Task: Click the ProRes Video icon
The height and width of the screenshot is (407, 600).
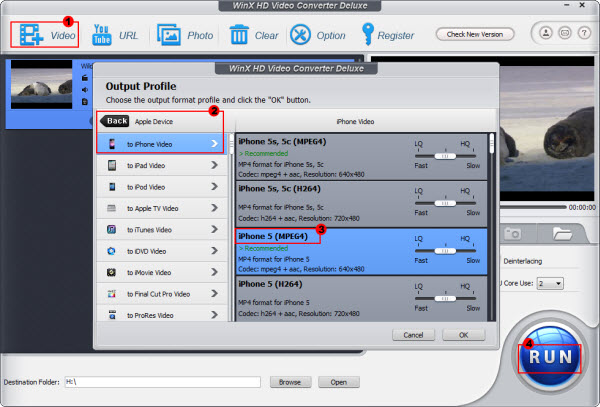Action: [x=112, y=315]
